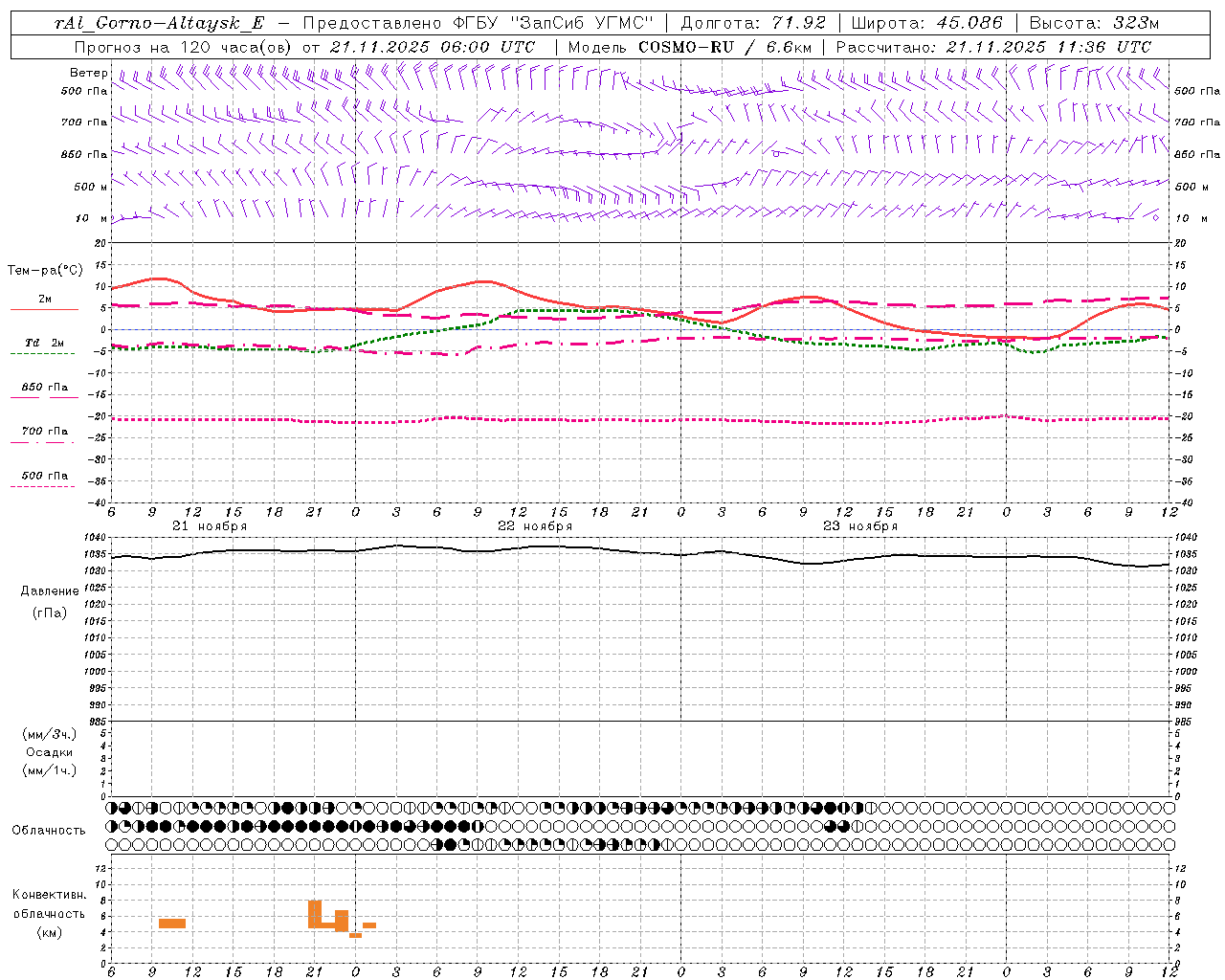This screenshot has width=1225, height=980.
Task: Click the Высота: 323м header value
Action: pos(1093,23)
